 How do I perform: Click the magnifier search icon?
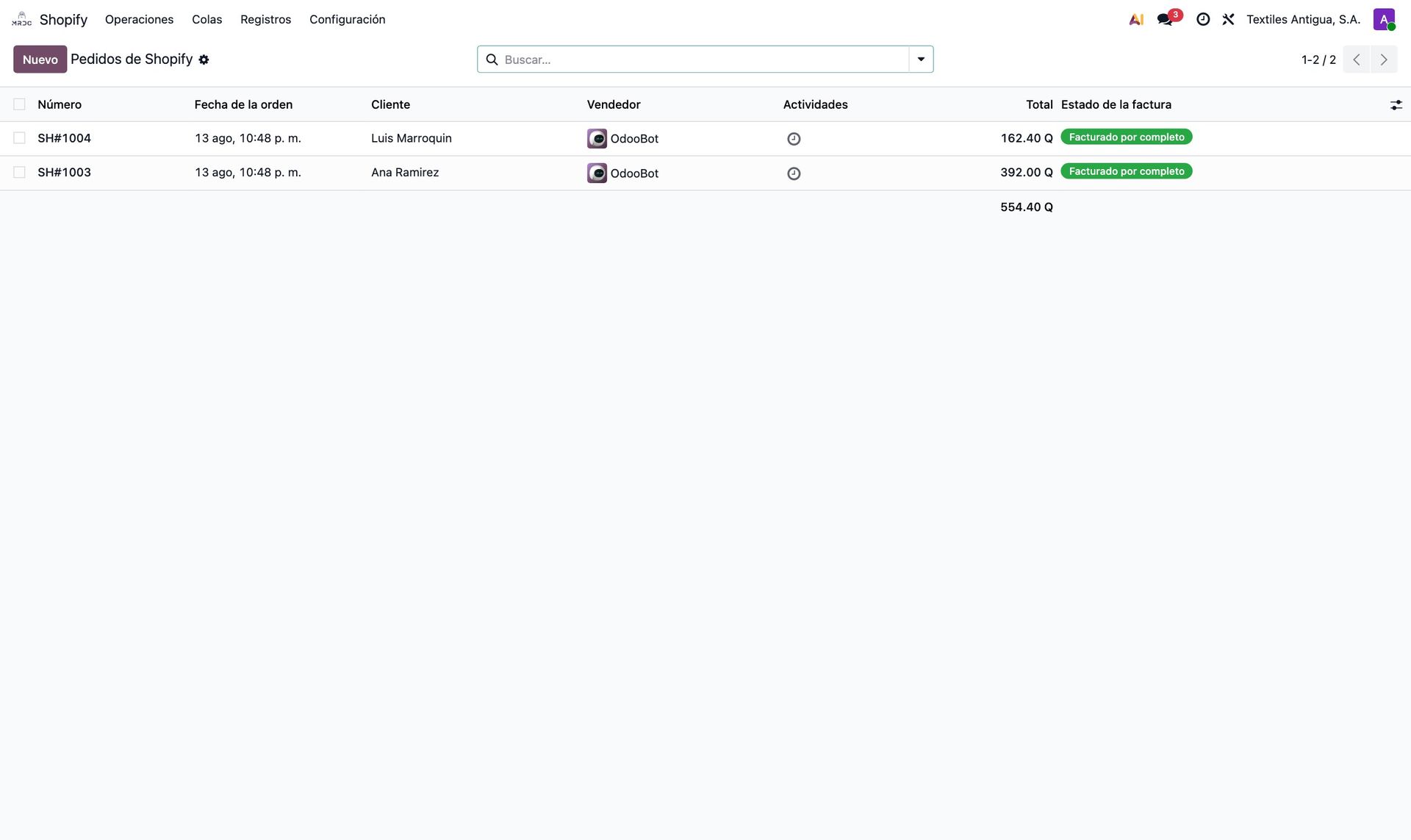point(492,60)
